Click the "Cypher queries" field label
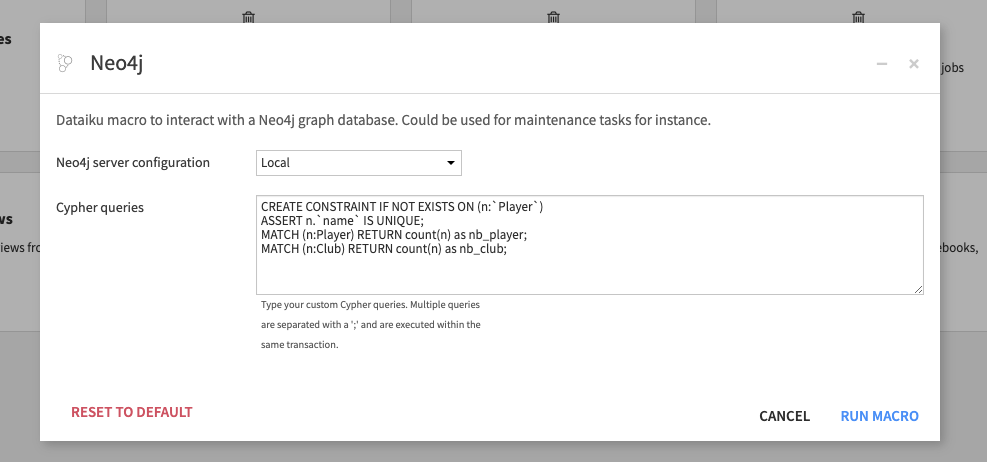 pyautogui.click(x=100, y=208)
